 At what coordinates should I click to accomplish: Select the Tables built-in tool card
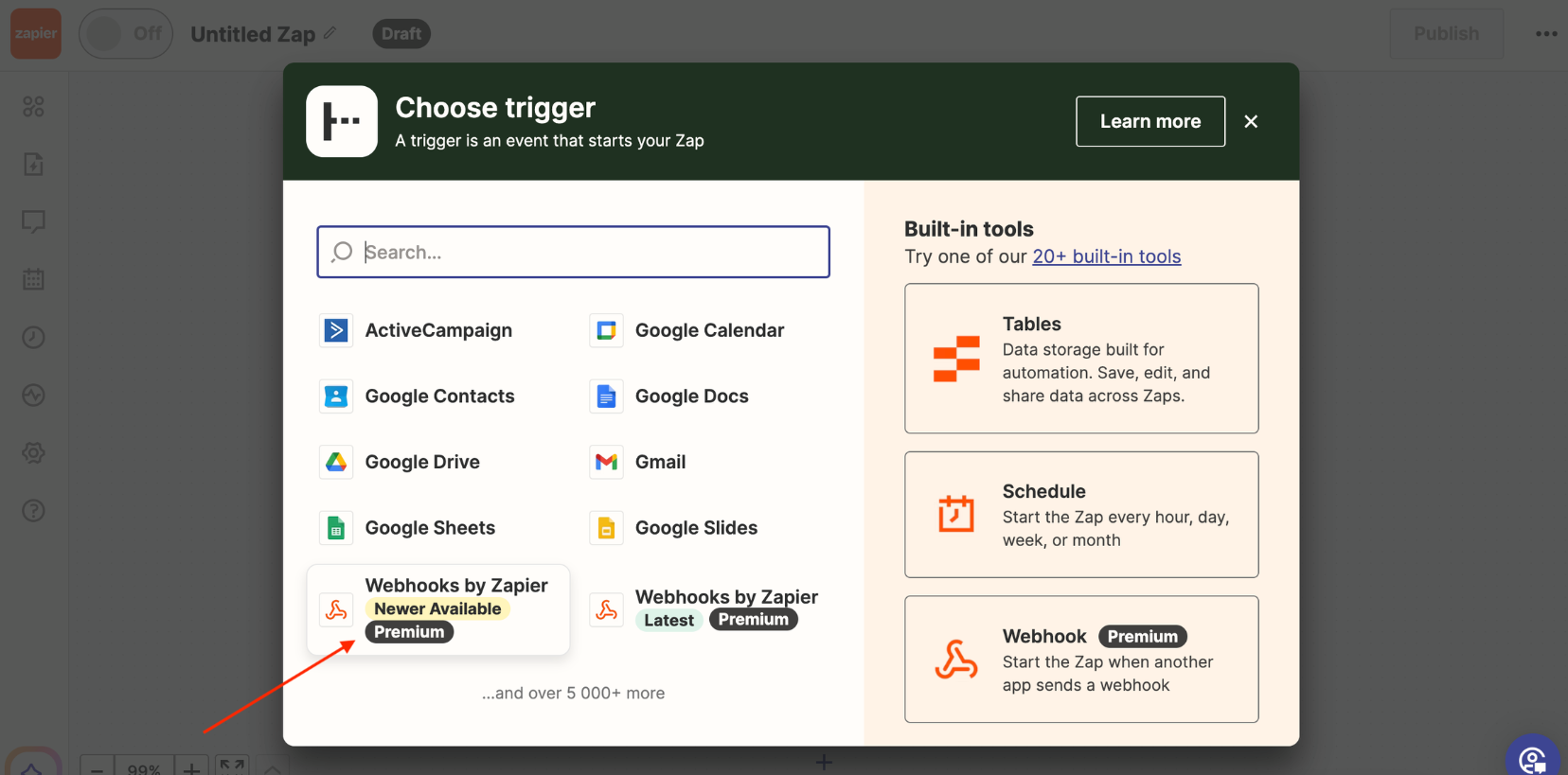tap(1080, 359)
